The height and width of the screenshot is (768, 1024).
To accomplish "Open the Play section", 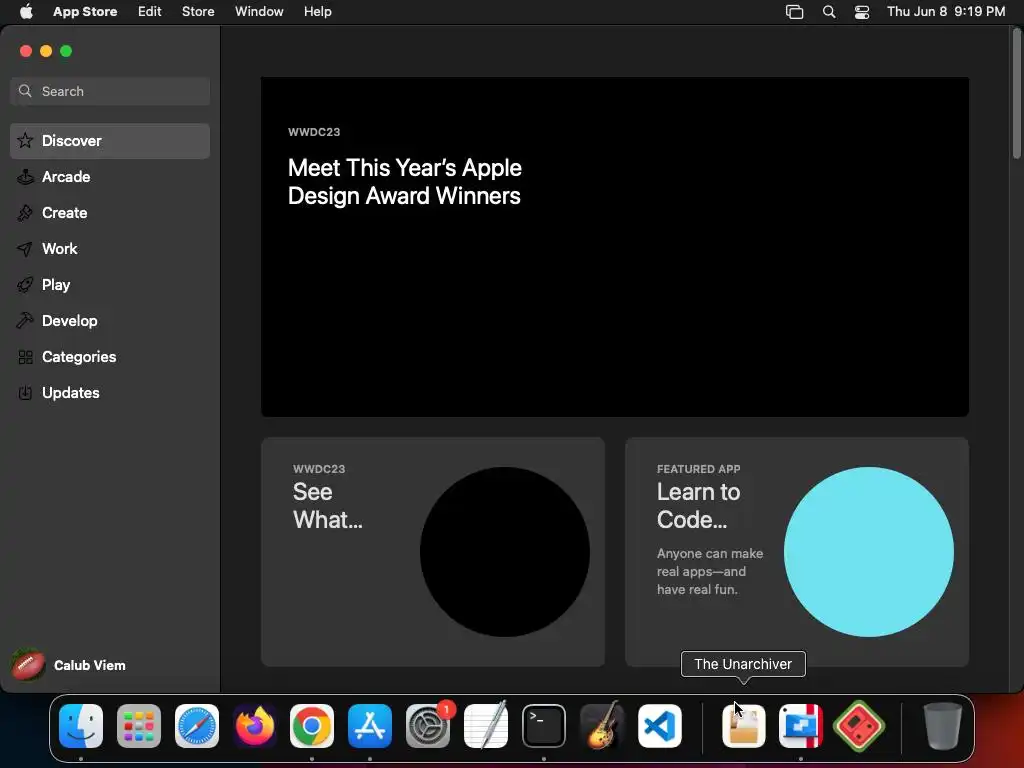I will coord(110,285).
